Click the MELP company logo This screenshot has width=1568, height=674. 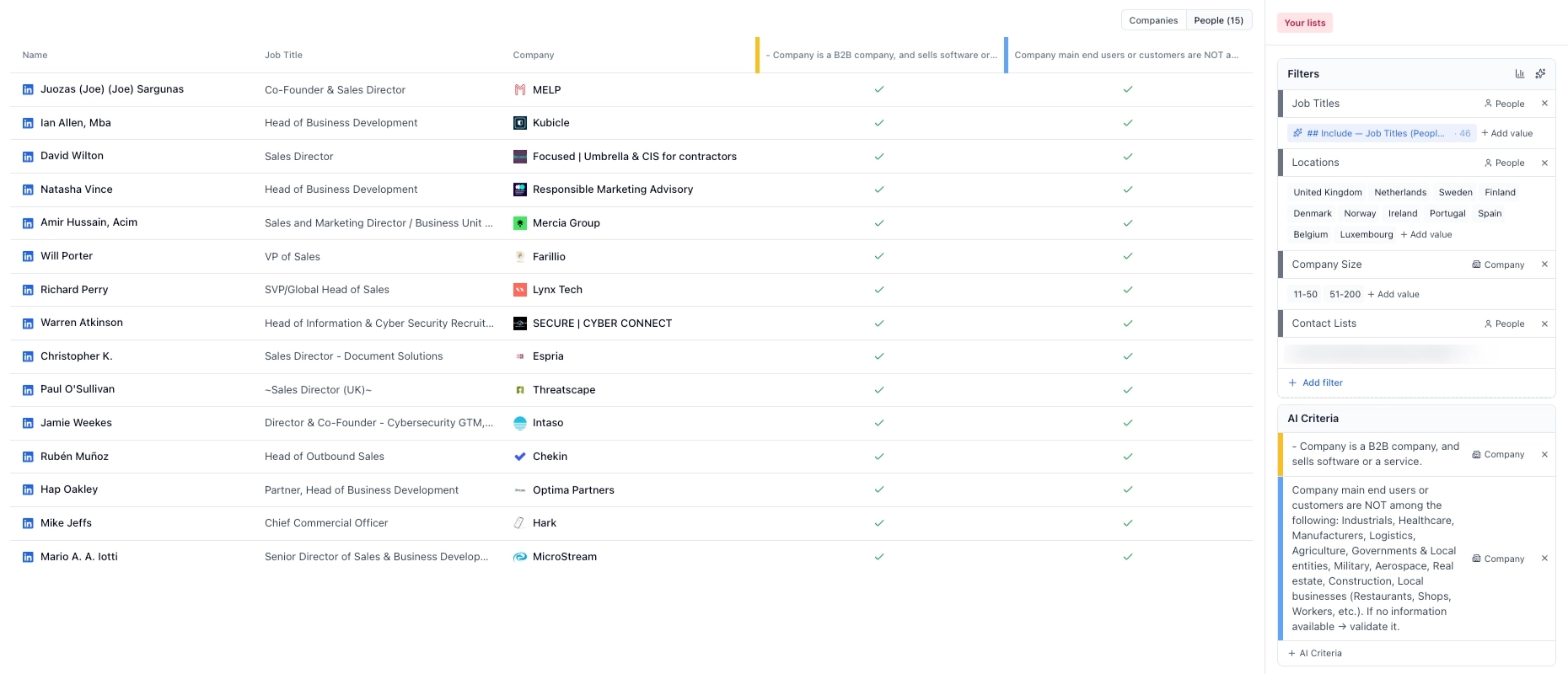(520, 89)
